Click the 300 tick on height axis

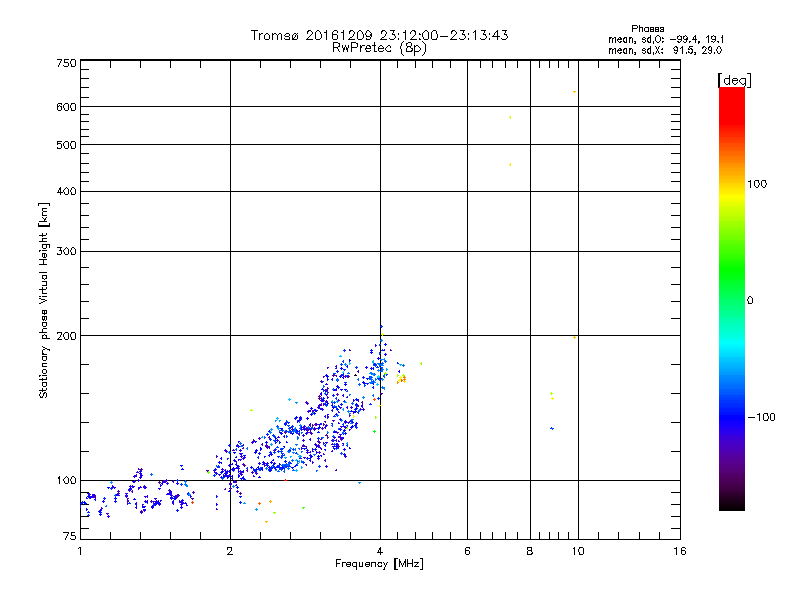coord(66,251)
